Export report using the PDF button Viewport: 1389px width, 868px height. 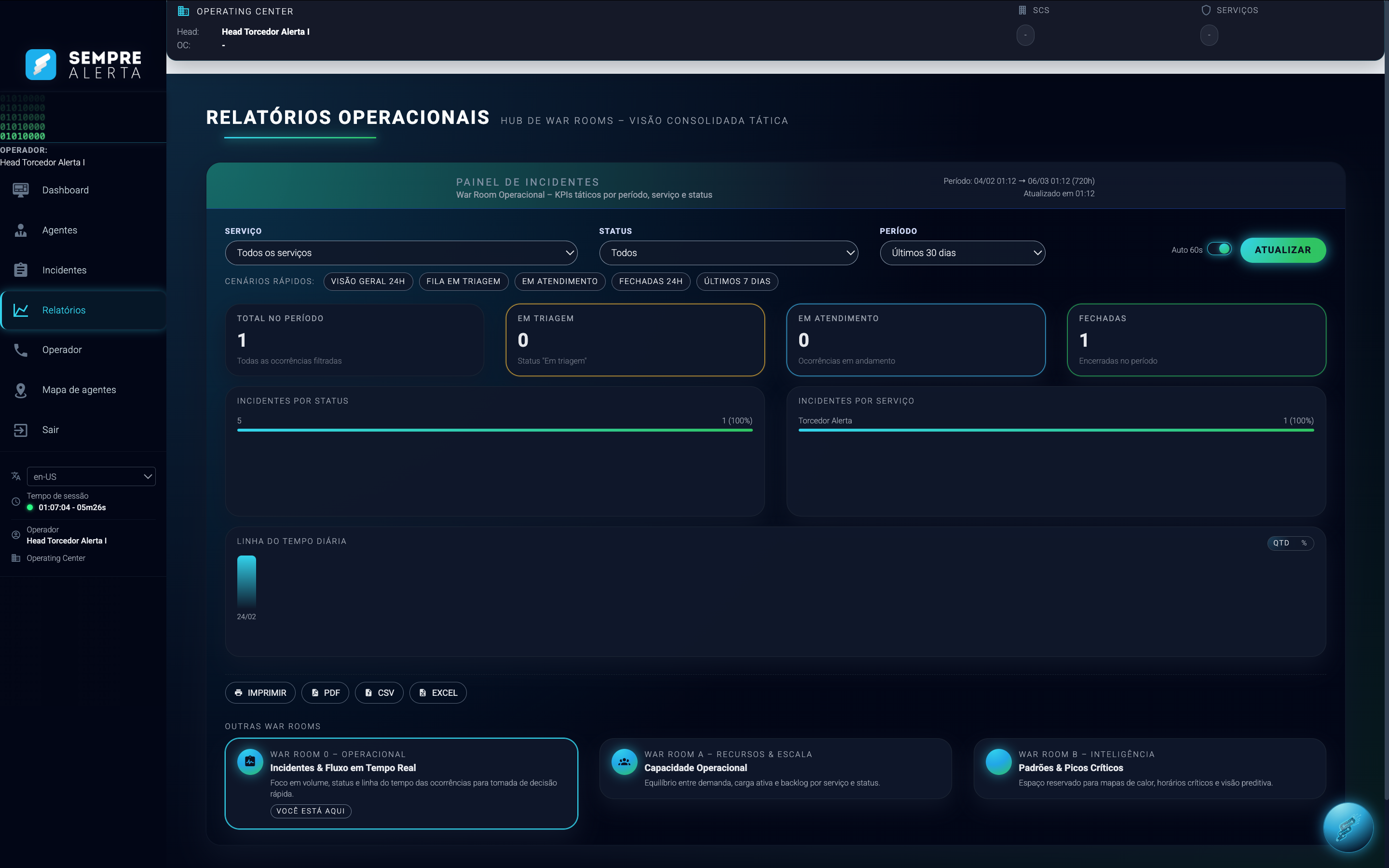(325, 693)
